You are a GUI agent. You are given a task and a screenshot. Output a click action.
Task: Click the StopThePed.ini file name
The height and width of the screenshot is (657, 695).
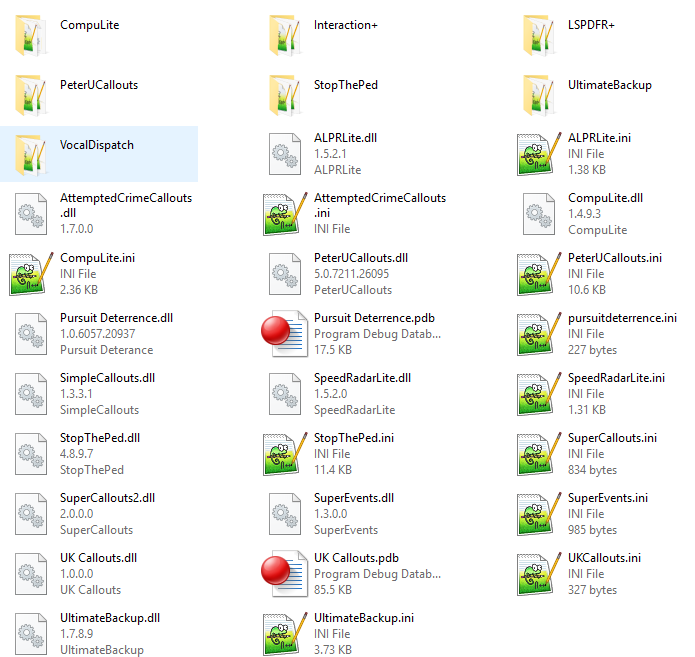point(354,438)
